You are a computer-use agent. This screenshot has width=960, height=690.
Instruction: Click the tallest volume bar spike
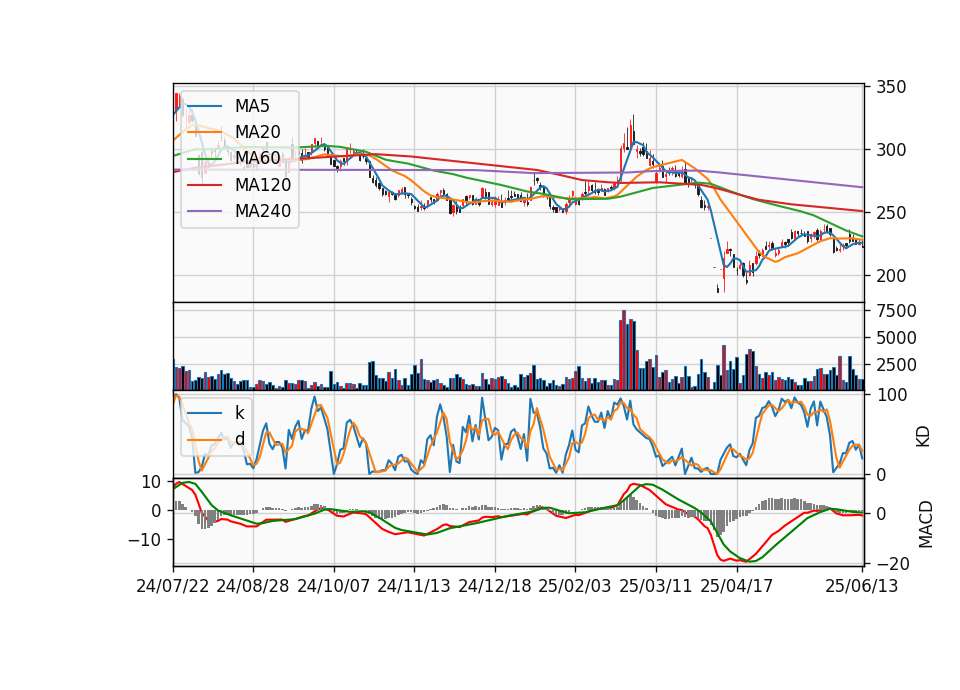pos(624,350)
